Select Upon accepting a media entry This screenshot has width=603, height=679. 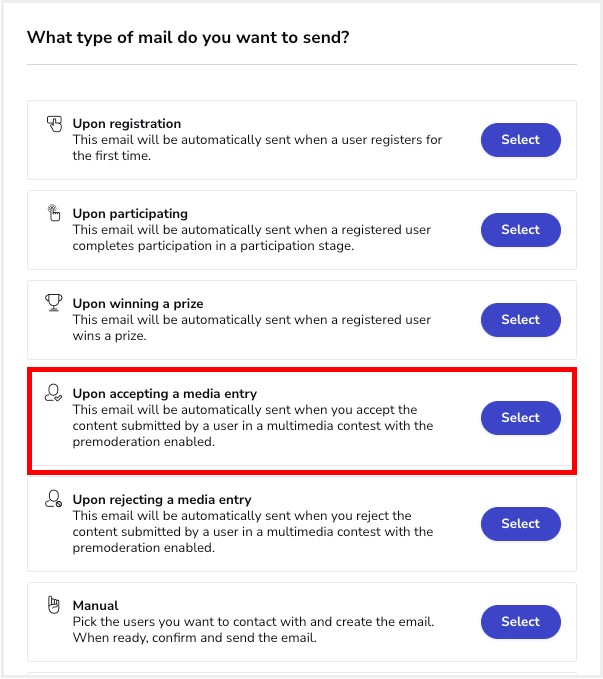click(521, 418)
